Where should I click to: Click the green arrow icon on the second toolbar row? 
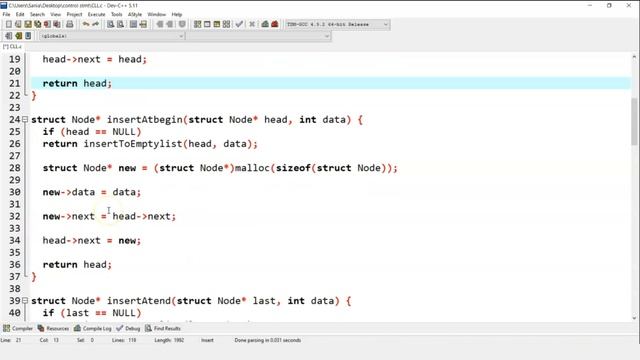[18, 36]
